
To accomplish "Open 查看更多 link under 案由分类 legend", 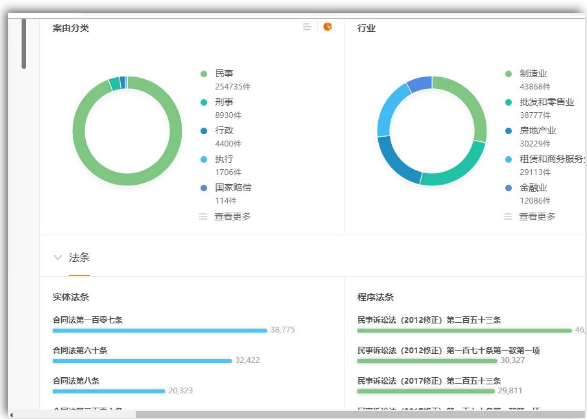I will pos(232,216).
